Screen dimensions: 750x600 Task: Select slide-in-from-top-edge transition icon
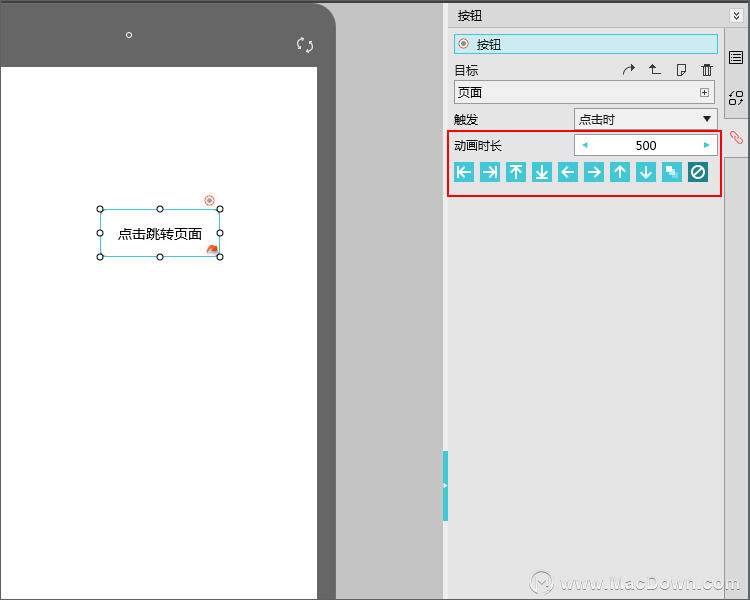pos(516,172)
